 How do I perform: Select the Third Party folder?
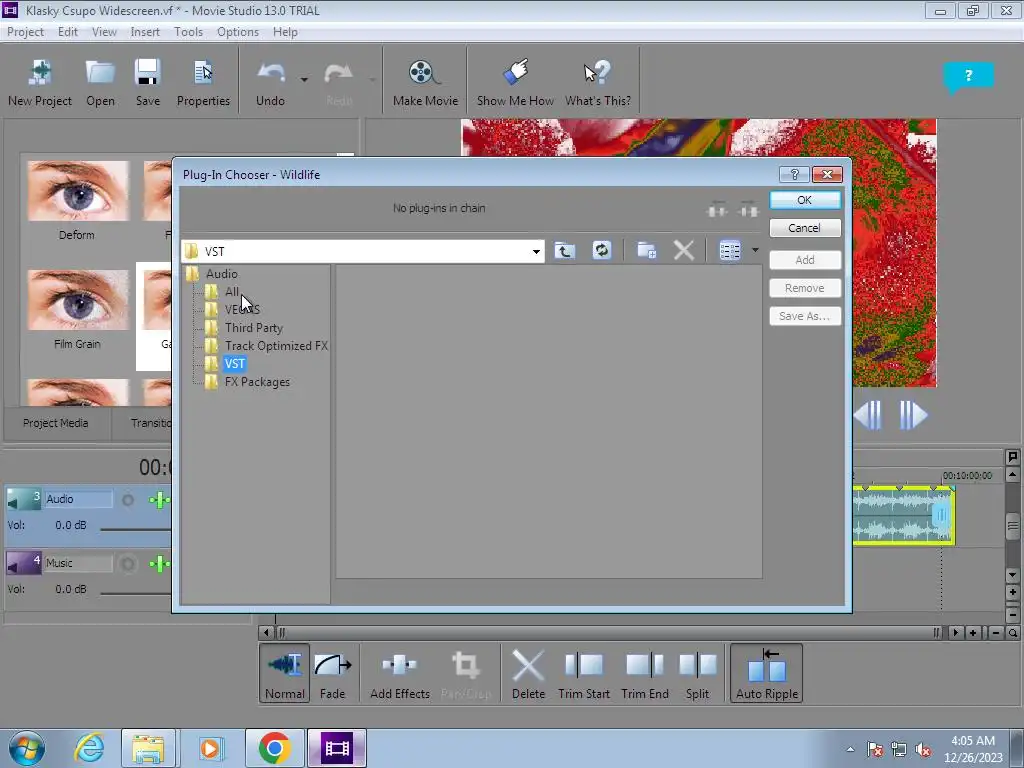254,328
